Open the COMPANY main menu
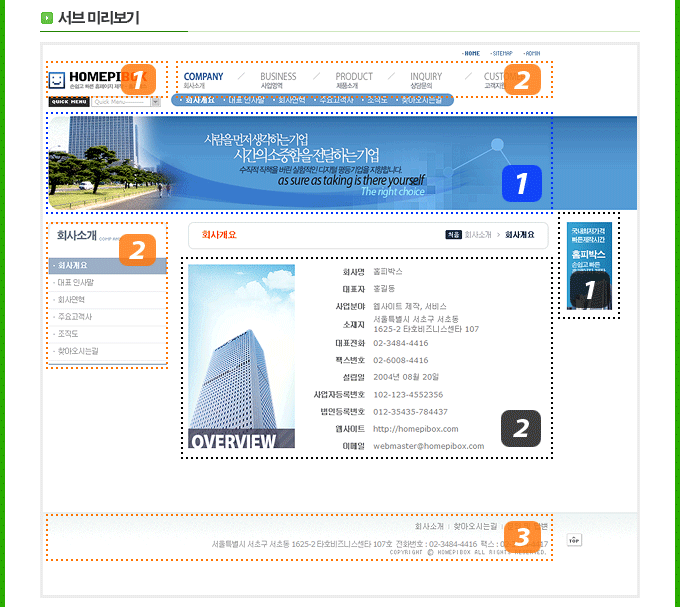The image size is (680, 607). coord(203,78)
